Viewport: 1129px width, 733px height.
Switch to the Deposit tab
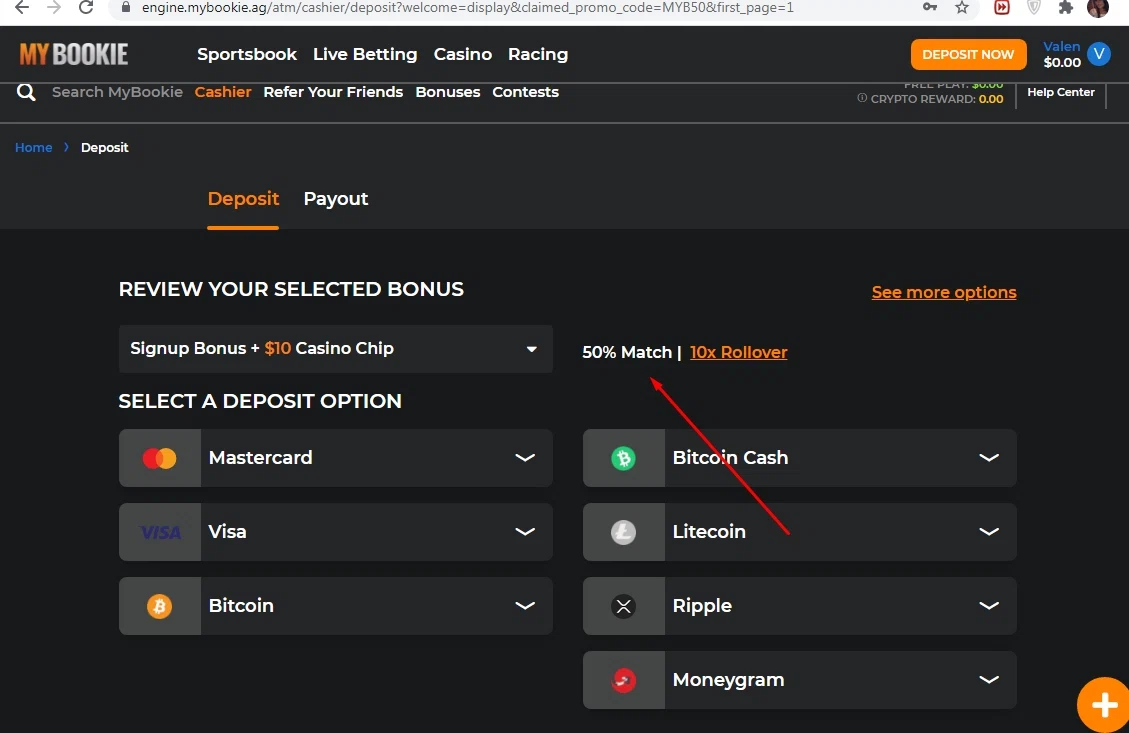pyautogui.click(x=243, y=199)
